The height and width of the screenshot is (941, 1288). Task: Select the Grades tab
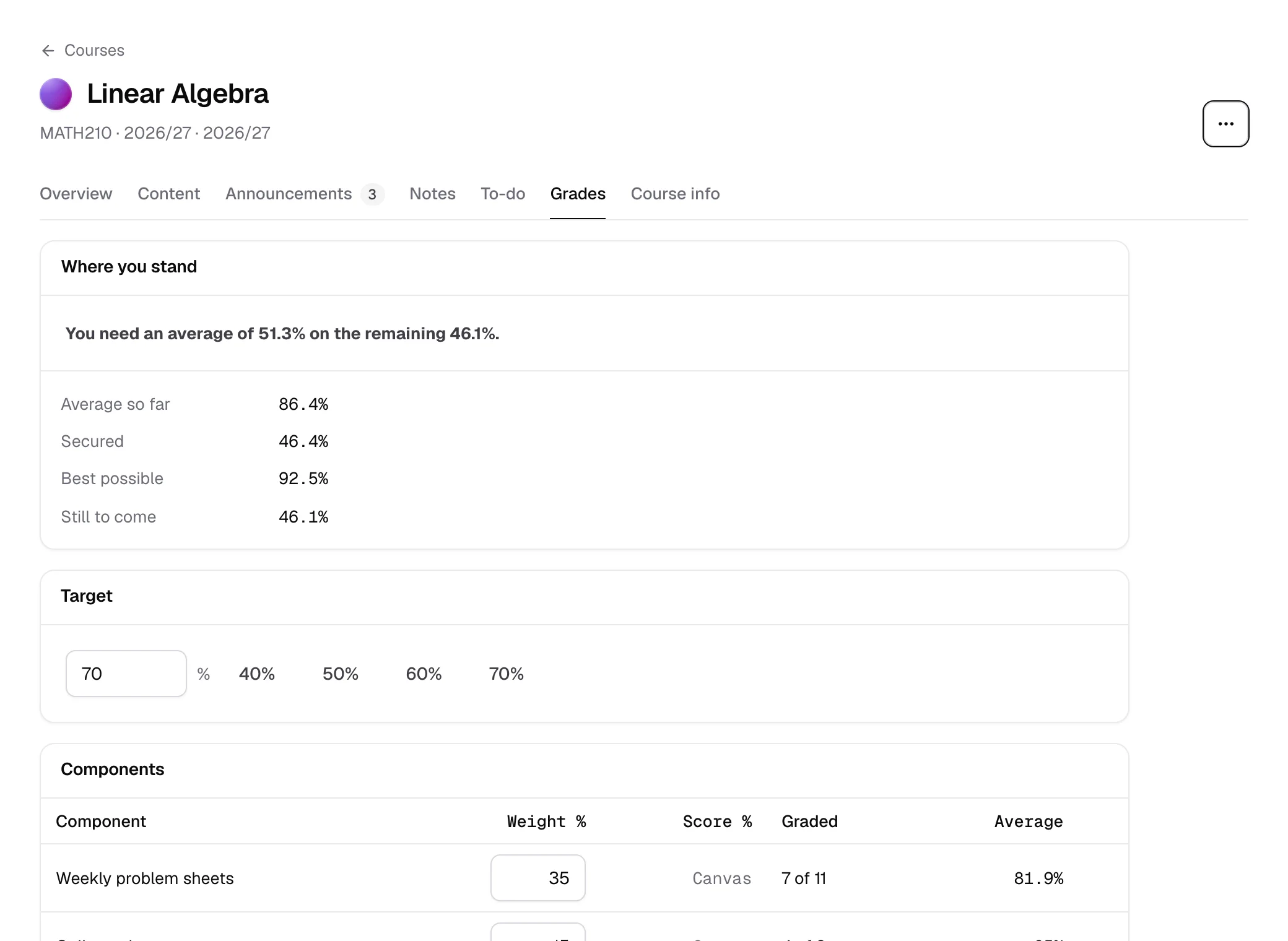(x=578, y=194)
